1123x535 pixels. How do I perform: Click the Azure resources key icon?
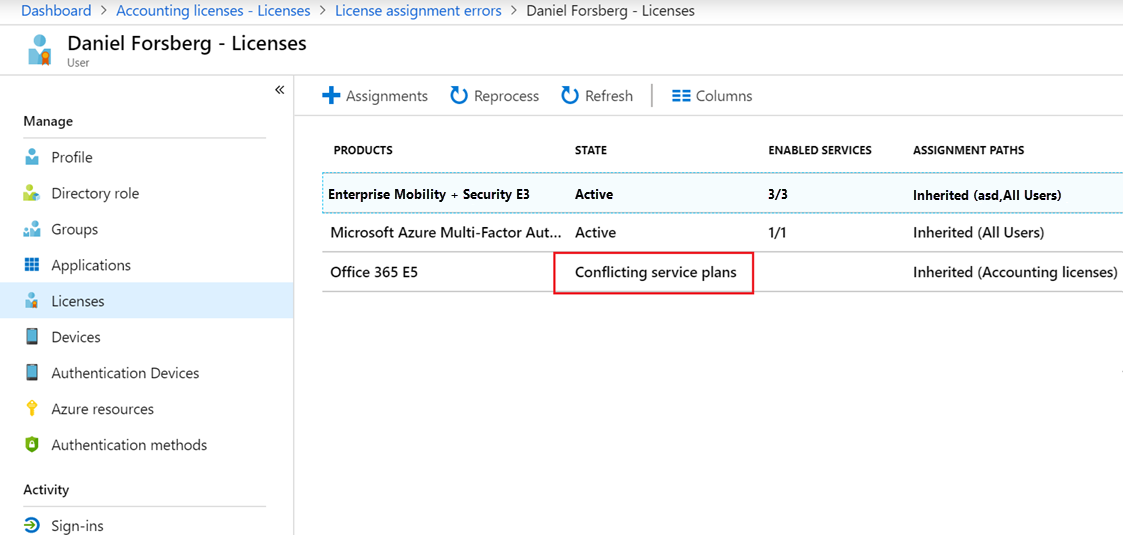click(x=32, y=409)
